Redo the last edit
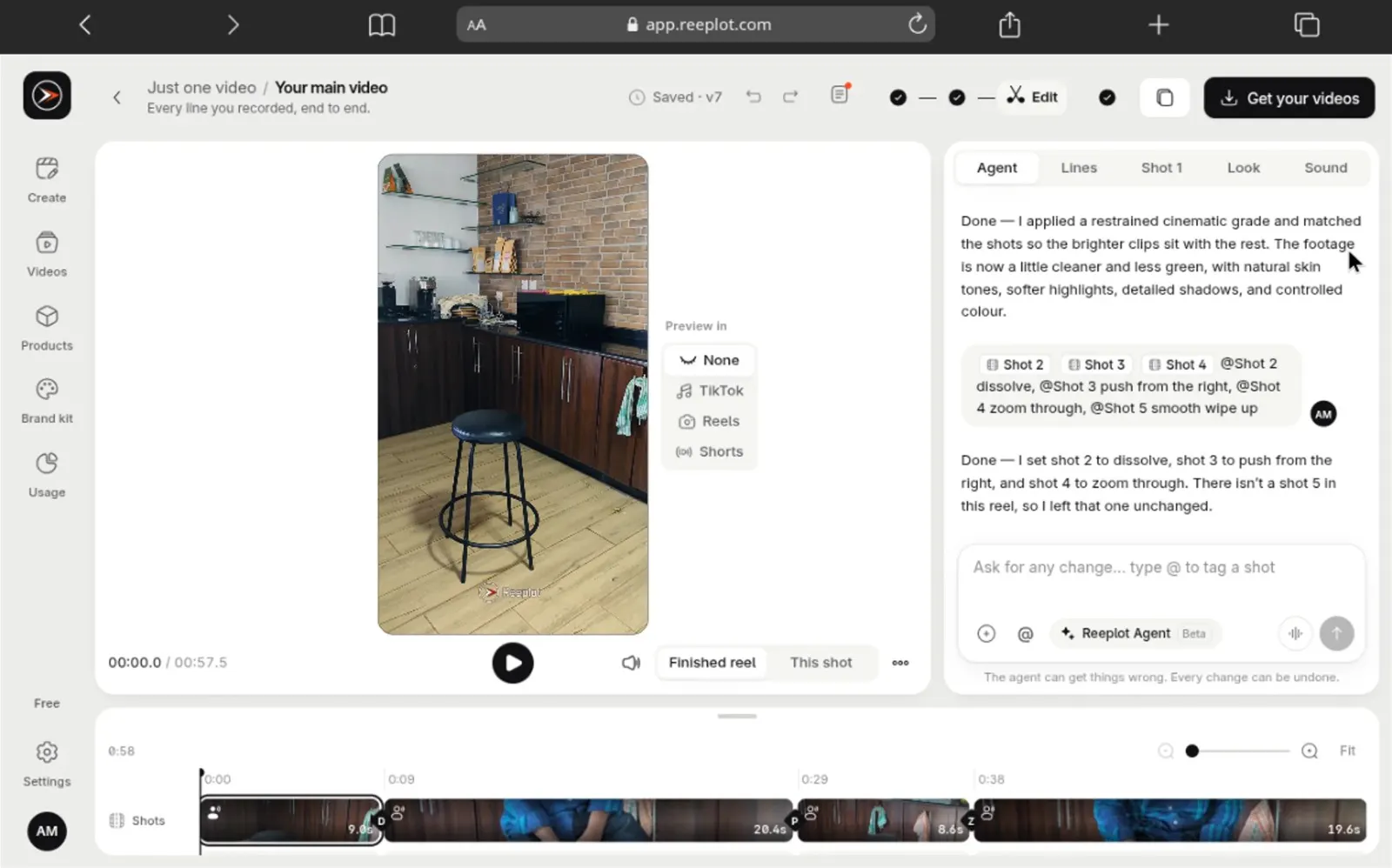 790,97
